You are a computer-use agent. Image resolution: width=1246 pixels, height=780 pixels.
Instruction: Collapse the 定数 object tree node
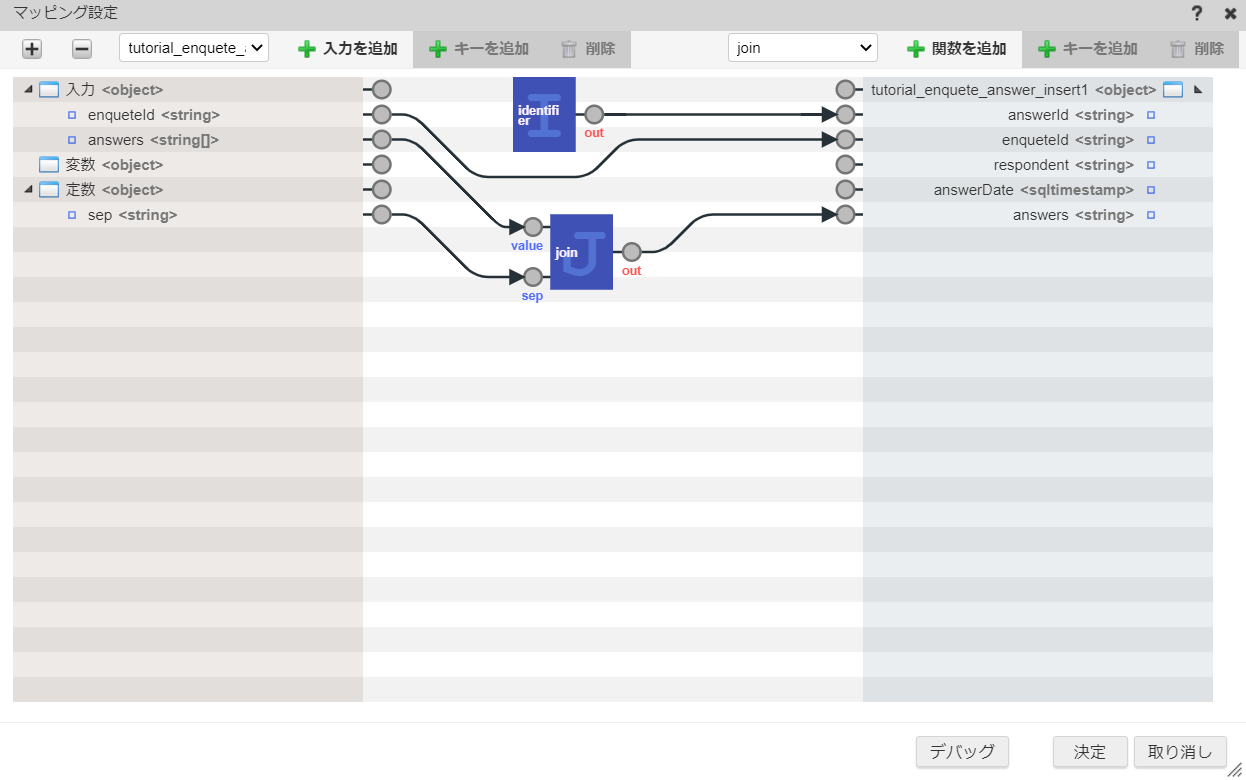(x=27, y=189)
